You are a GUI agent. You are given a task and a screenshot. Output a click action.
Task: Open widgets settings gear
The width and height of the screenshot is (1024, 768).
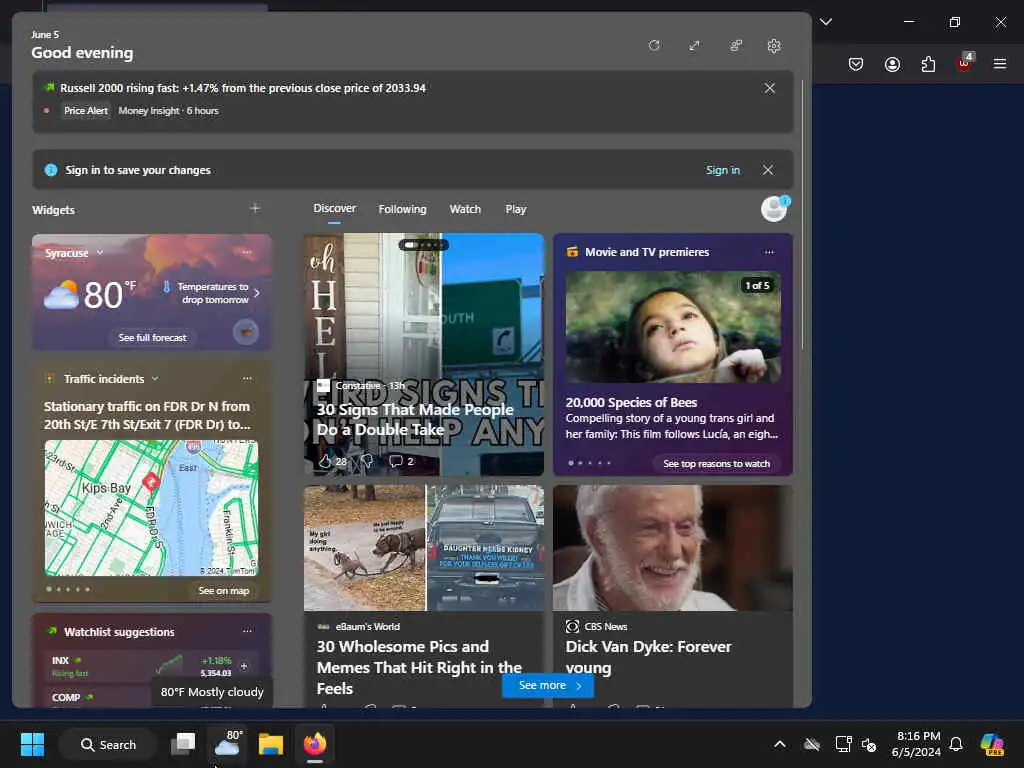(x=774, y=46)
